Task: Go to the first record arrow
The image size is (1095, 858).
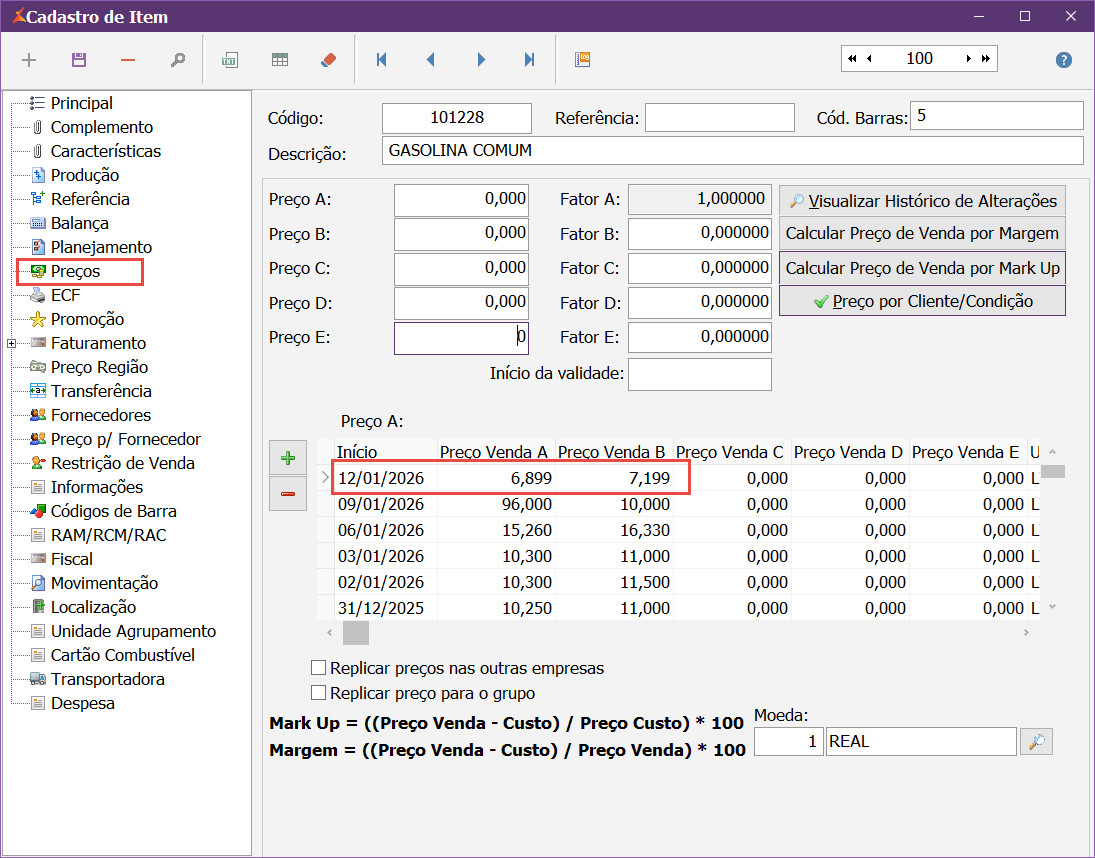Action: pyautogui.click(x=381, y=60)
